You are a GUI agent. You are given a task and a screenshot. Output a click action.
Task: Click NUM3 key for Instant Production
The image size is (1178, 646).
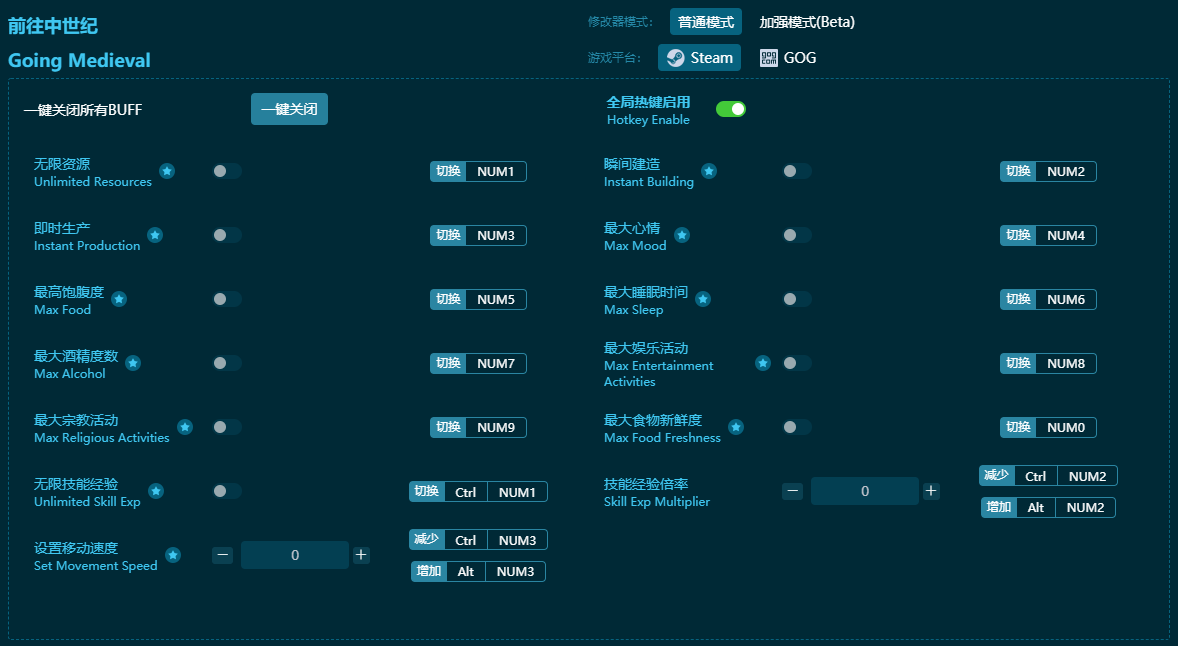[496, 235]
